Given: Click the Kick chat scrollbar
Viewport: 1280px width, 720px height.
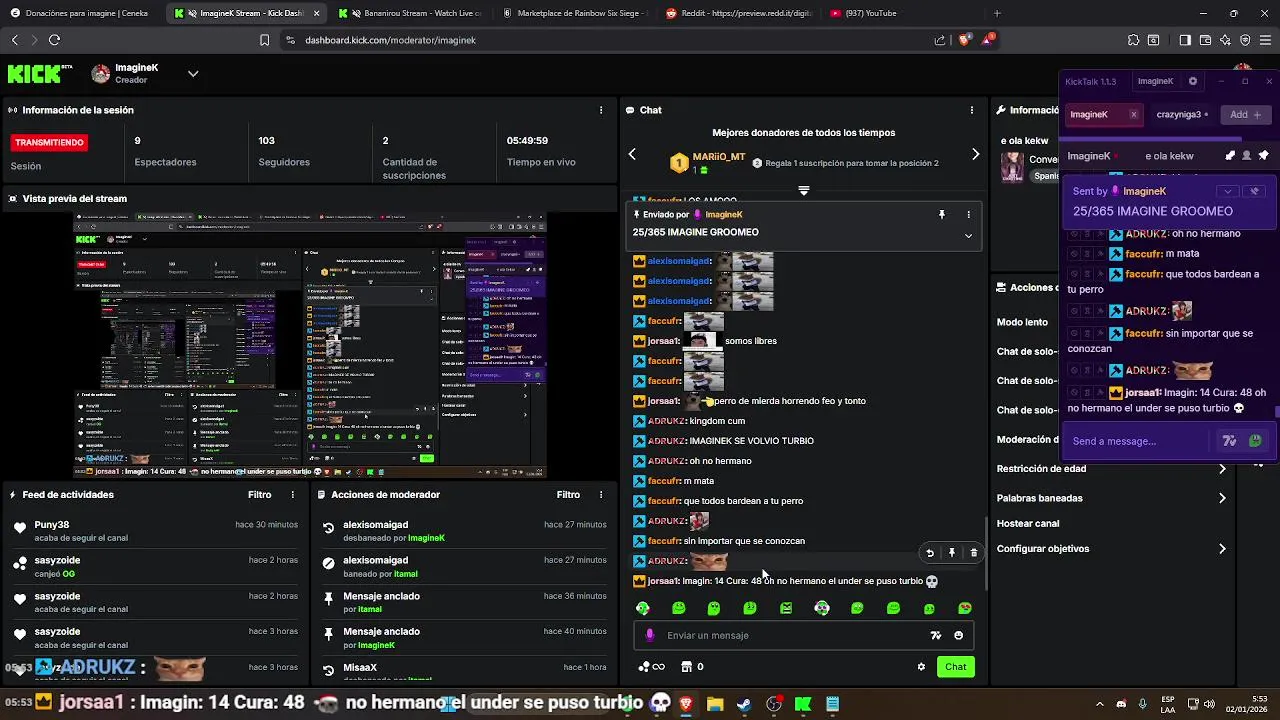Looking at the screenshot, I should pyautogui.click(x=987, y=552).
